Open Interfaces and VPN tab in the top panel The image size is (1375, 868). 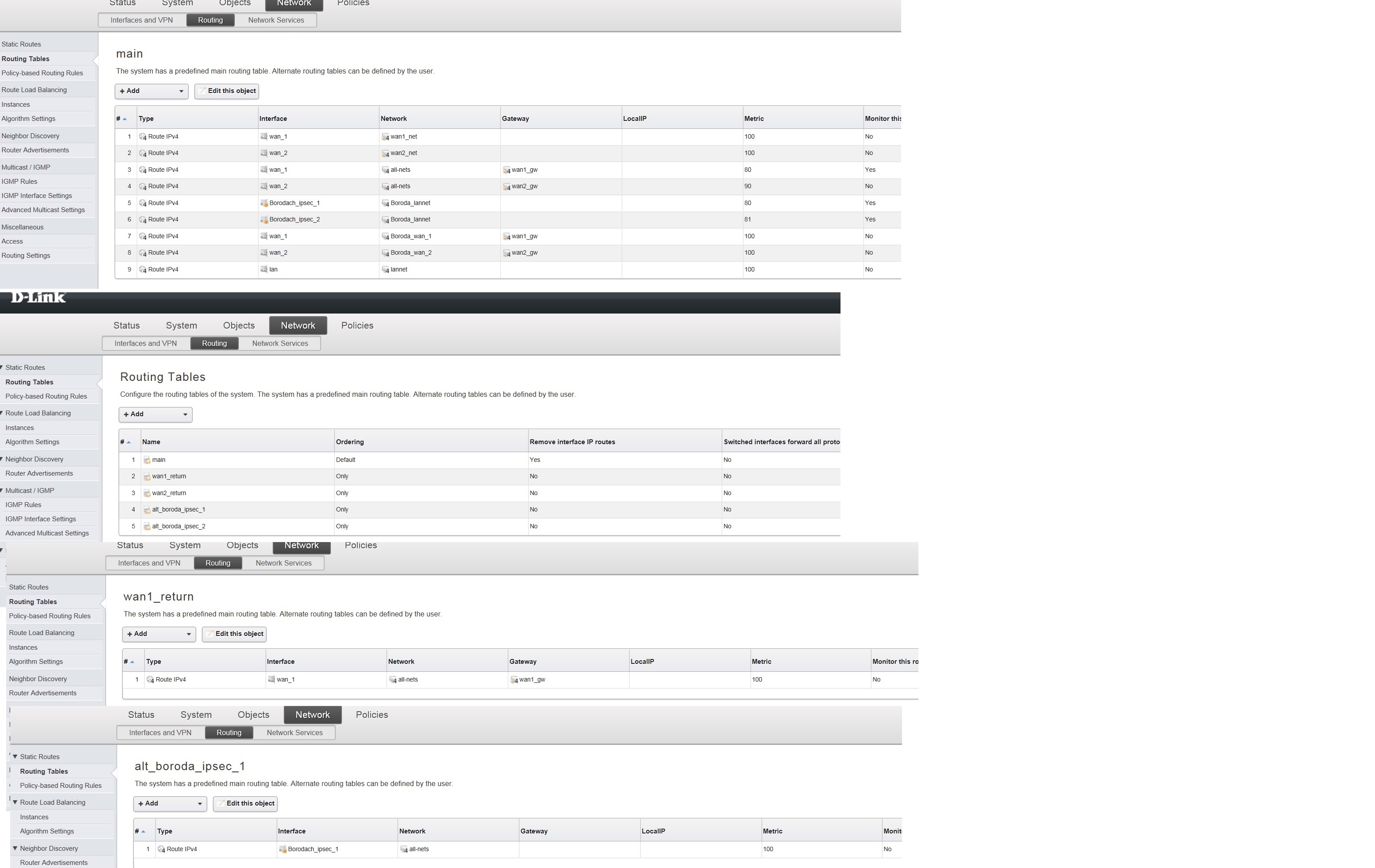tap(142, 20)
